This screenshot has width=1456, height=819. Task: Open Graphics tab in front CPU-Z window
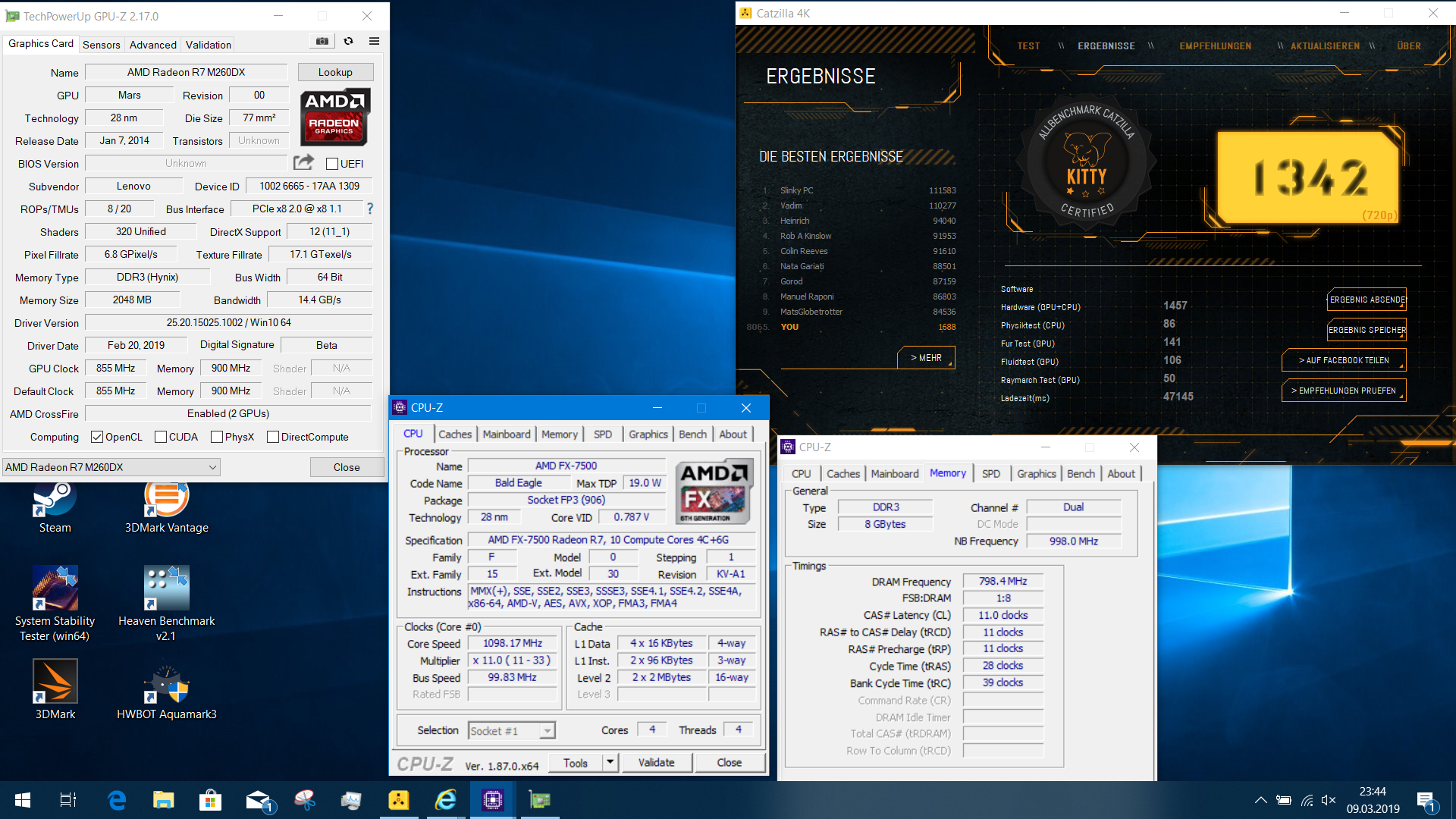[648, 434]
